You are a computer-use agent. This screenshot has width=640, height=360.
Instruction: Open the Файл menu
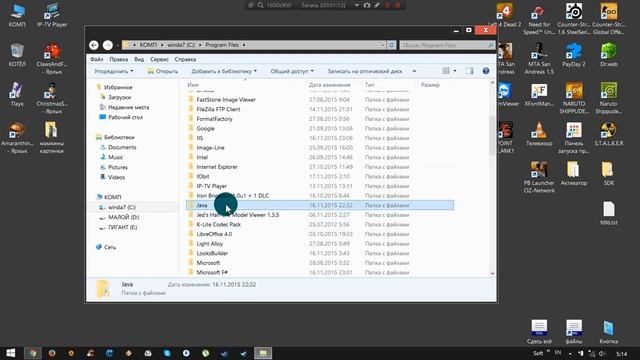[97, 59]
